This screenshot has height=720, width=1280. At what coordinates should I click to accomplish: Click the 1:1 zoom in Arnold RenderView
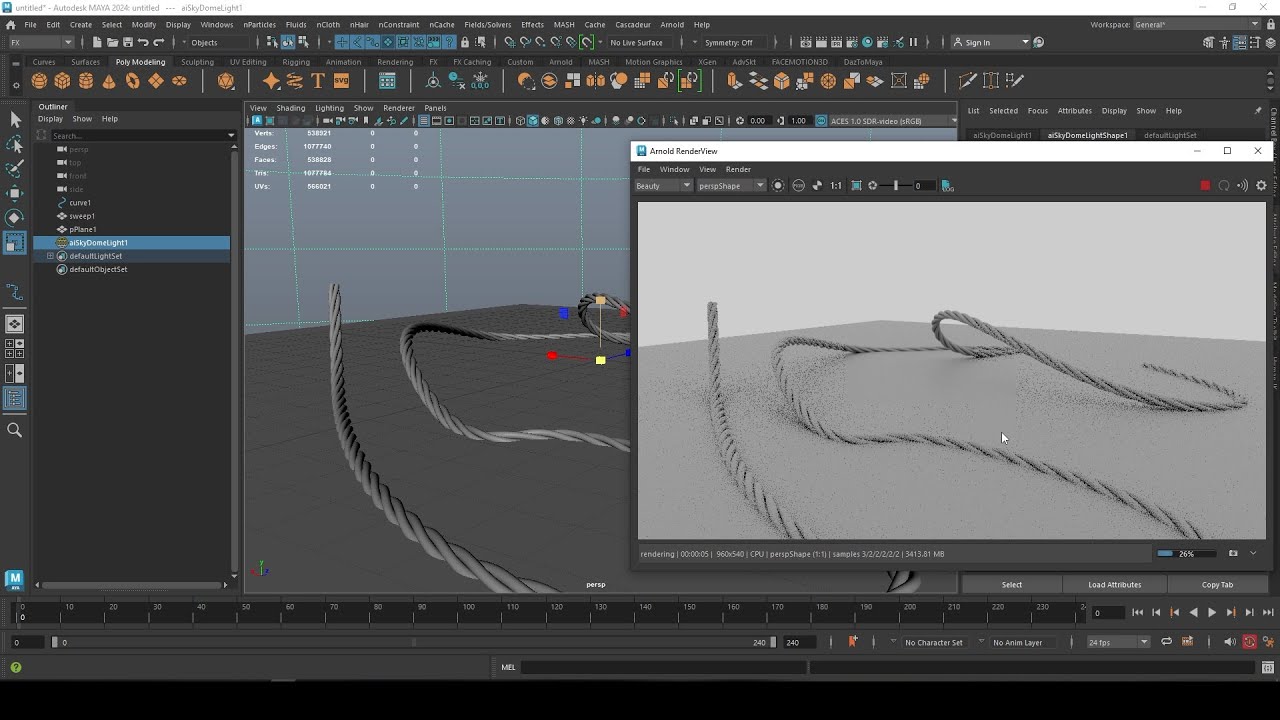[x=836, y=185]
